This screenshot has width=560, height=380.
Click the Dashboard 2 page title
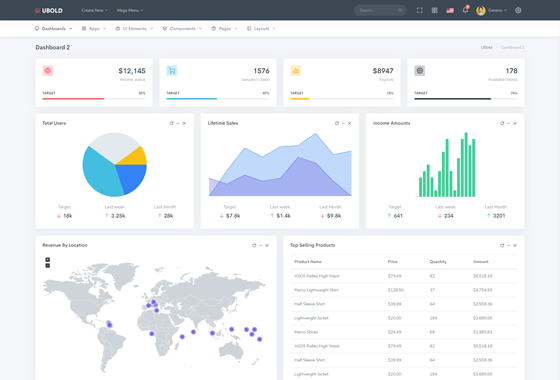tap(53, 48)
